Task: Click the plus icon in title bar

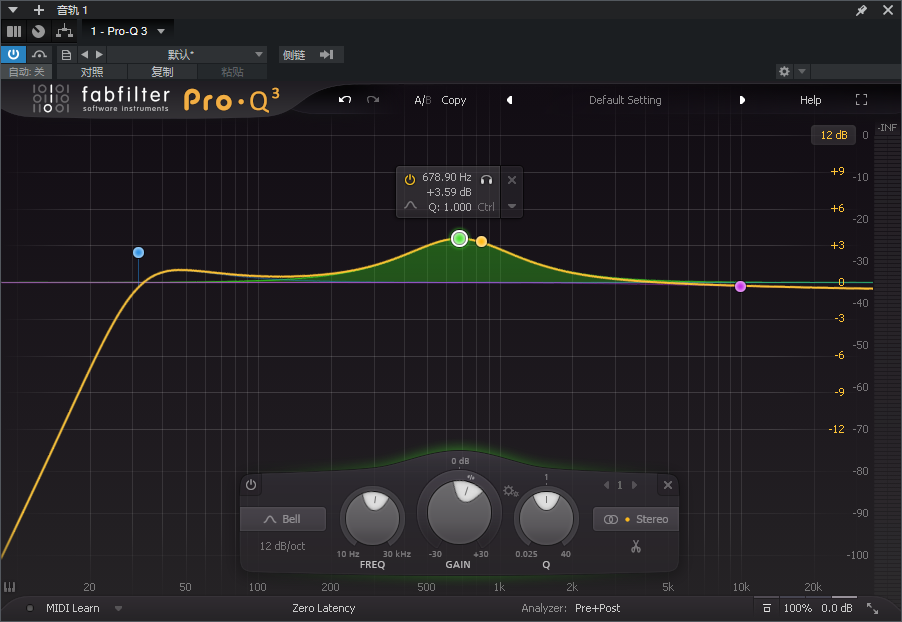Action: tap(39, 10)
